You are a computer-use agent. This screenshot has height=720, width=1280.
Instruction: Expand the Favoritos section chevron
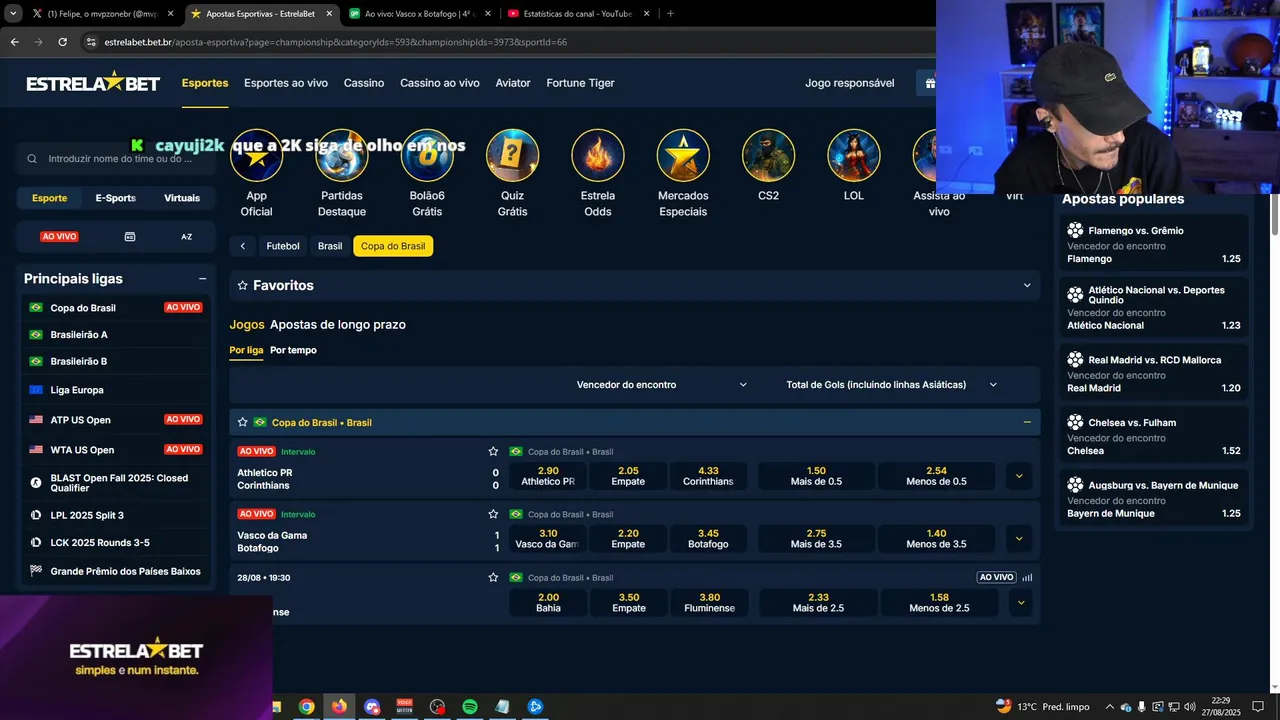pos(1027,285)
